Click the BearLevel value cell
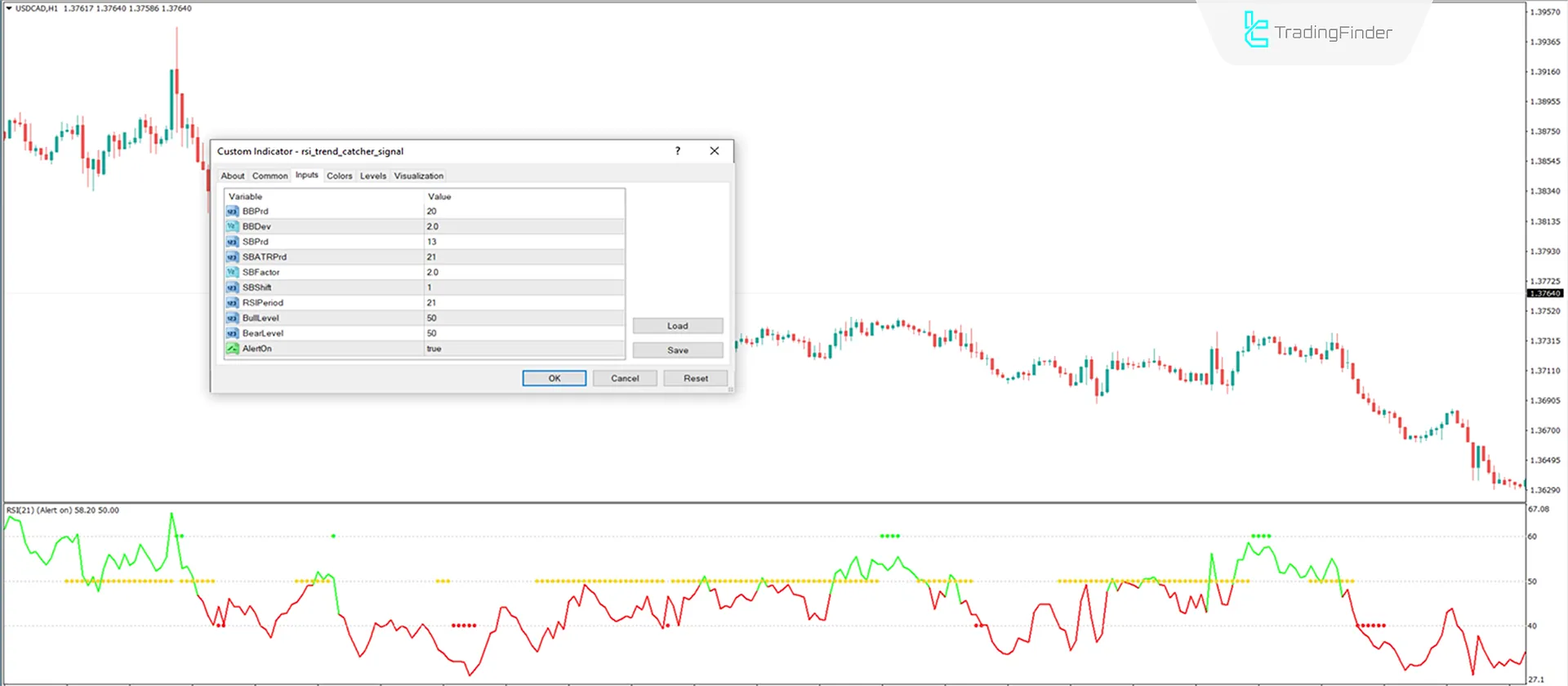1568x686 pixels. 523,333
